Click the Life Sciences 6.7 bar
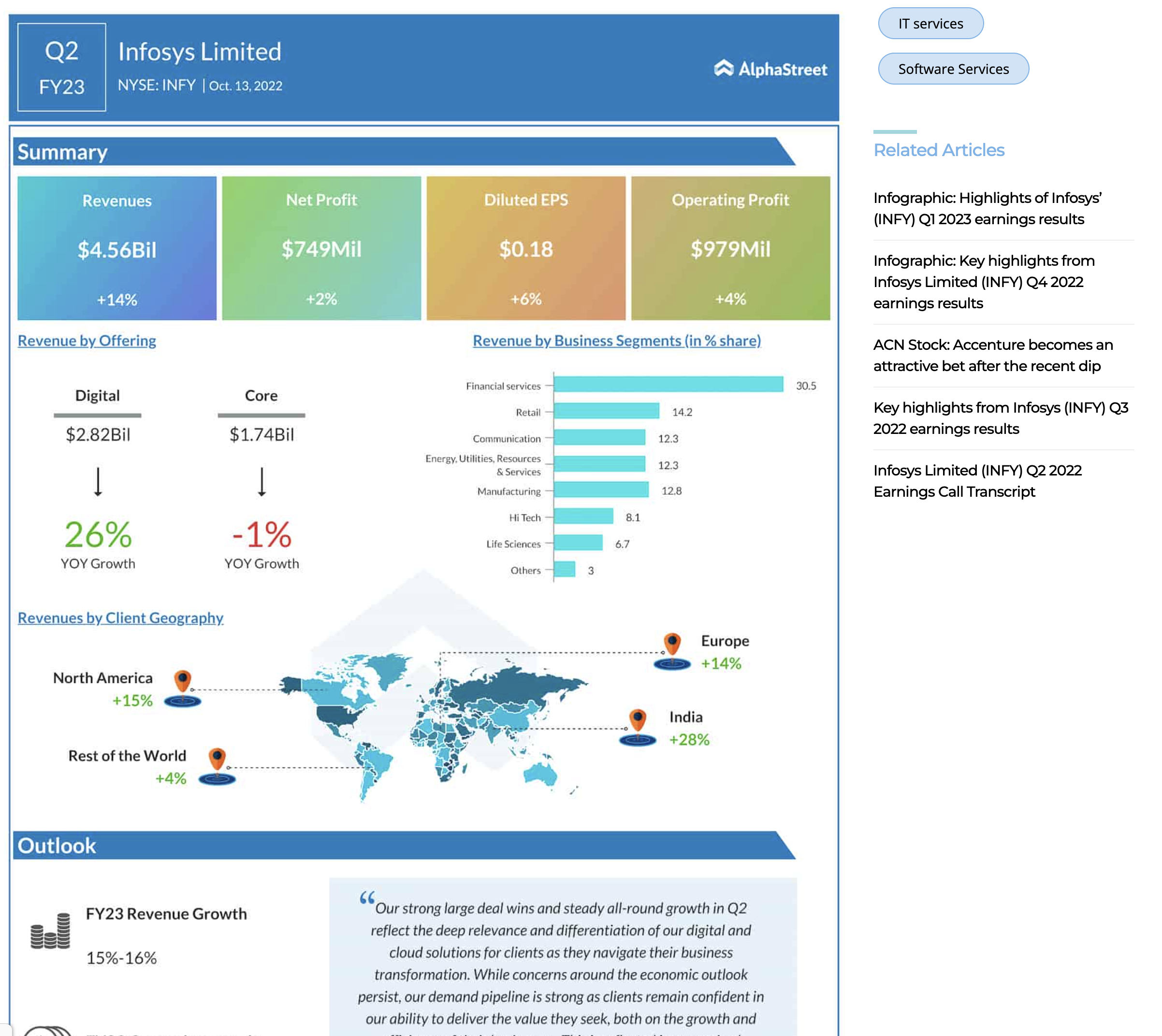Screen dimensions: 1162x1036 (x=579, y=543)
